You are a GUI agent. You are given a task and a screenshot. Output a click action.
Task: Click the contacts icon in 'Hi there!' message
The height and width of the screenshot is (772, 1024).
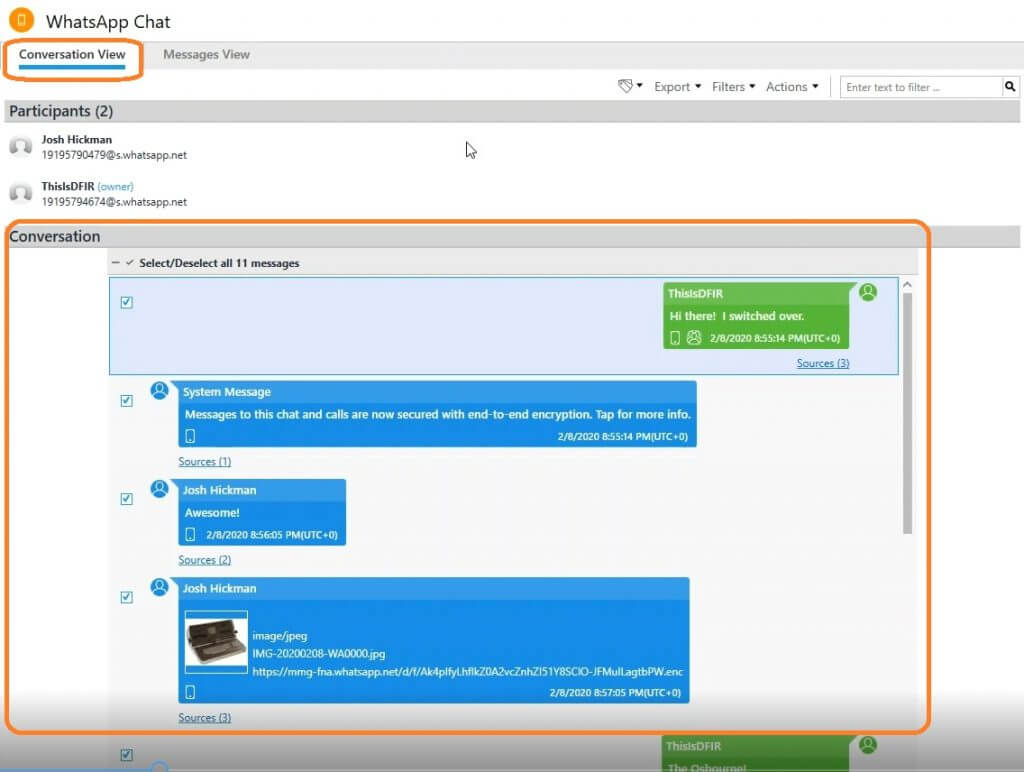click(694, 338)
